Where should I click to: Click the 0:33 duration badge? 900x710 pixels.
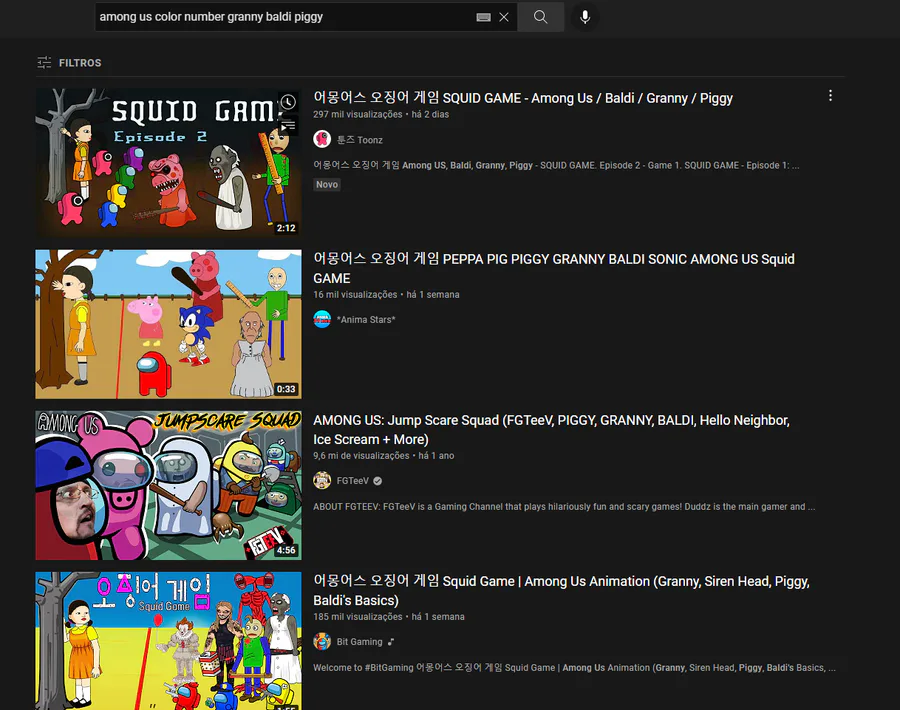pos(286,389)
